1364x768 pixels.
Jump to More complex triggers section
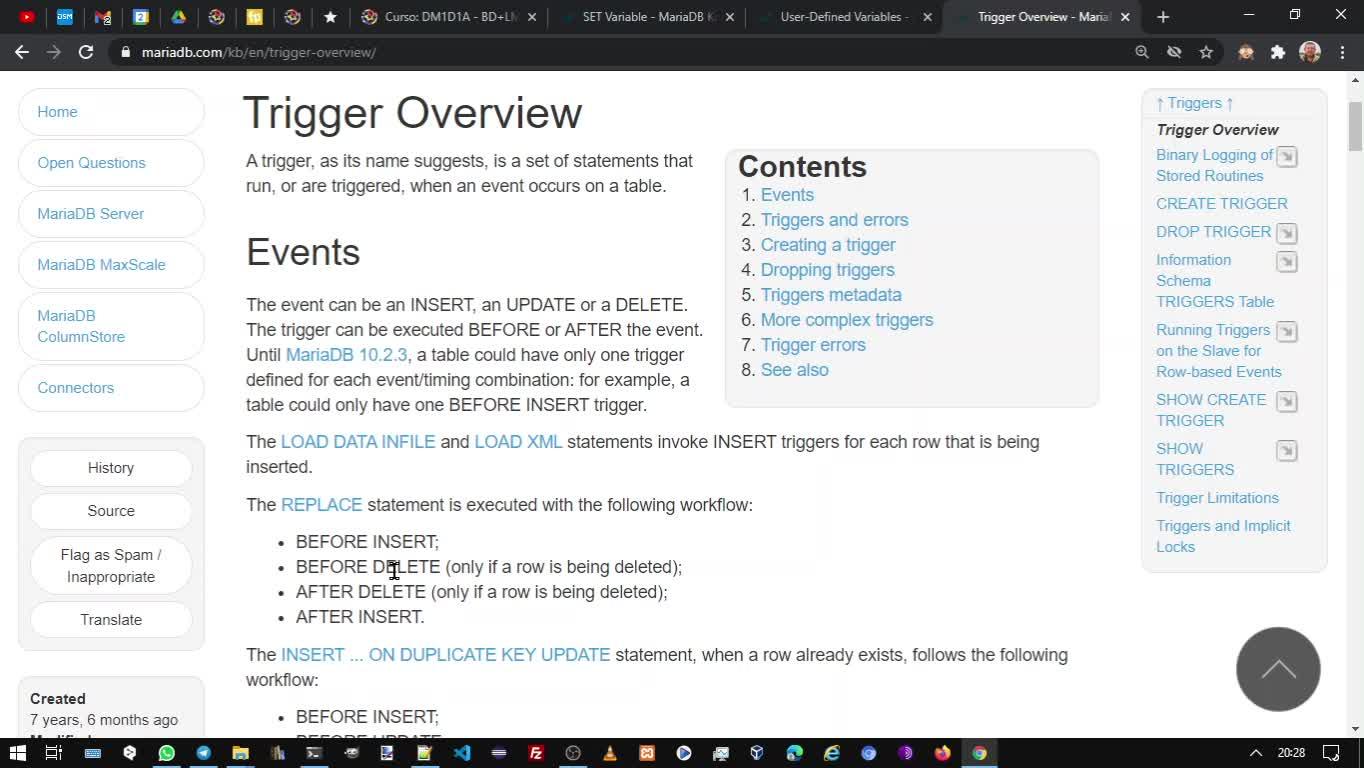click(847, 320)
